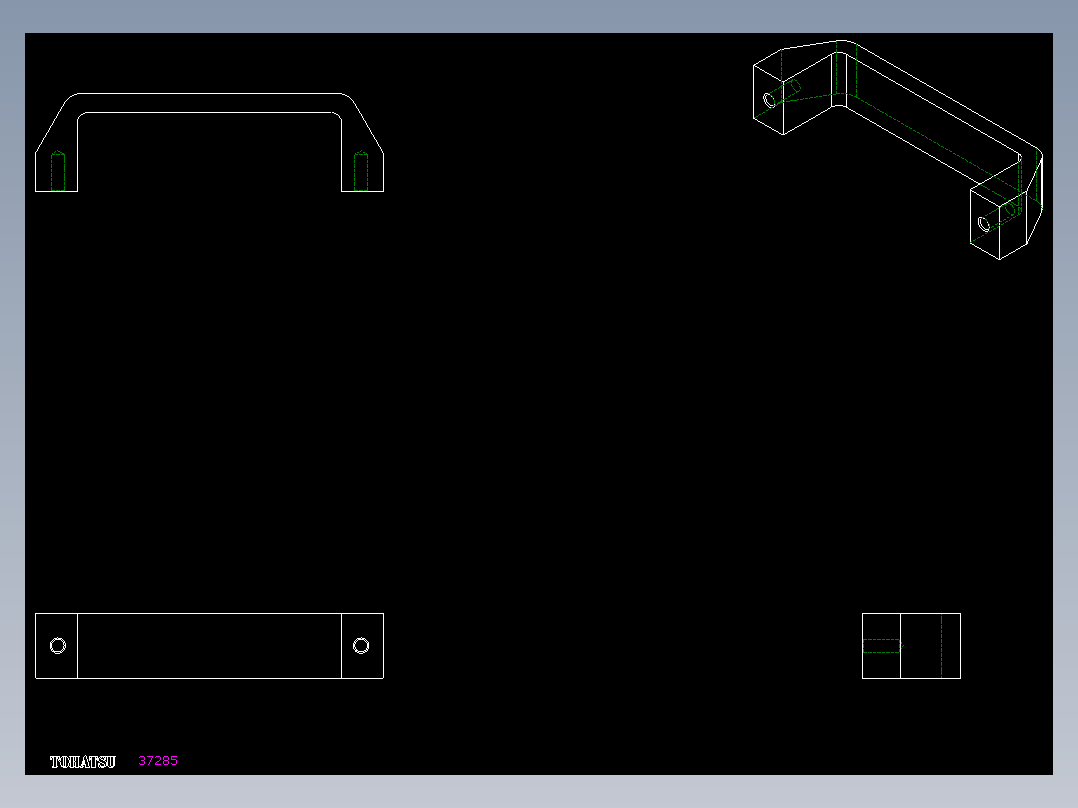The width and height of the screenshot is (1078, 808).
Task: Click the TOHATSU logo text
Action: tap(82, 761)
